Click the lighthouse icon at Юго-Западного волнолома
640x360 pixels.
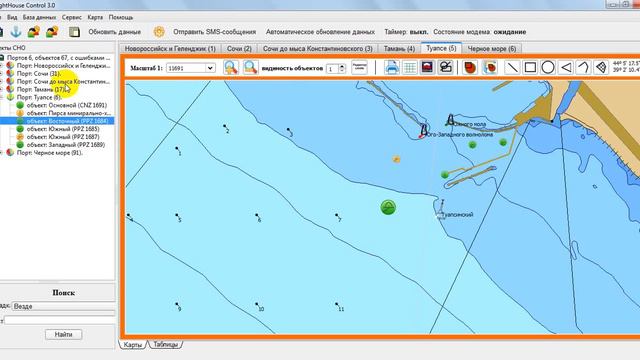(423, 131)
